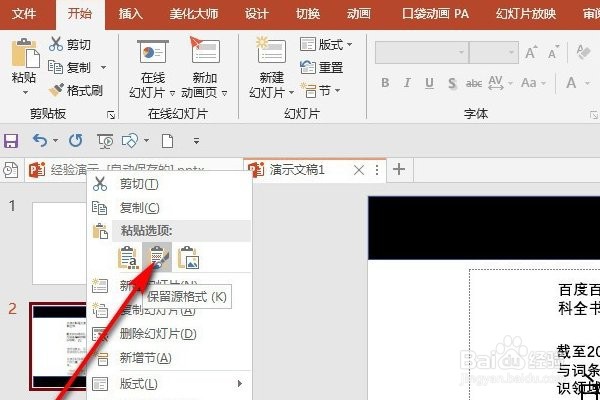600x400 pixels.
Task: Toggle italic I formatting
Action: [x=407, y=83]
